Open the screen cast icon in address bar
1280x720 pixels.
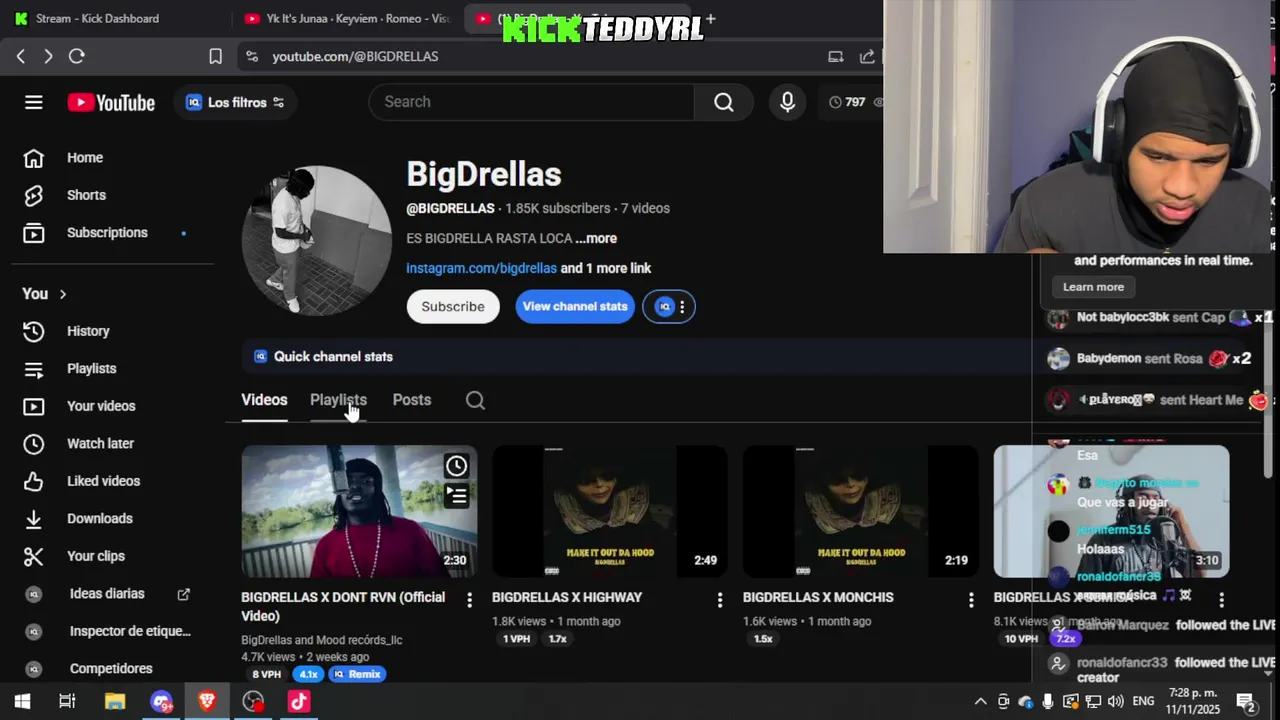point(836,56)
